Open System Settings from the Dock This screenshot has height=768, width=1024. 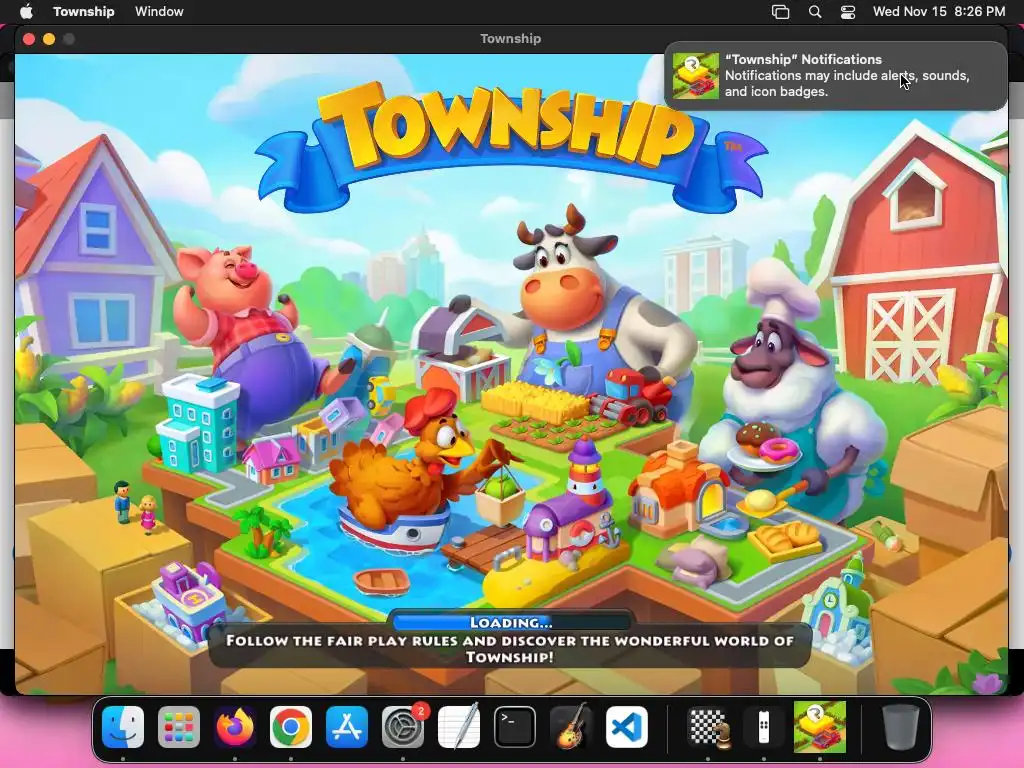[403, 727]
